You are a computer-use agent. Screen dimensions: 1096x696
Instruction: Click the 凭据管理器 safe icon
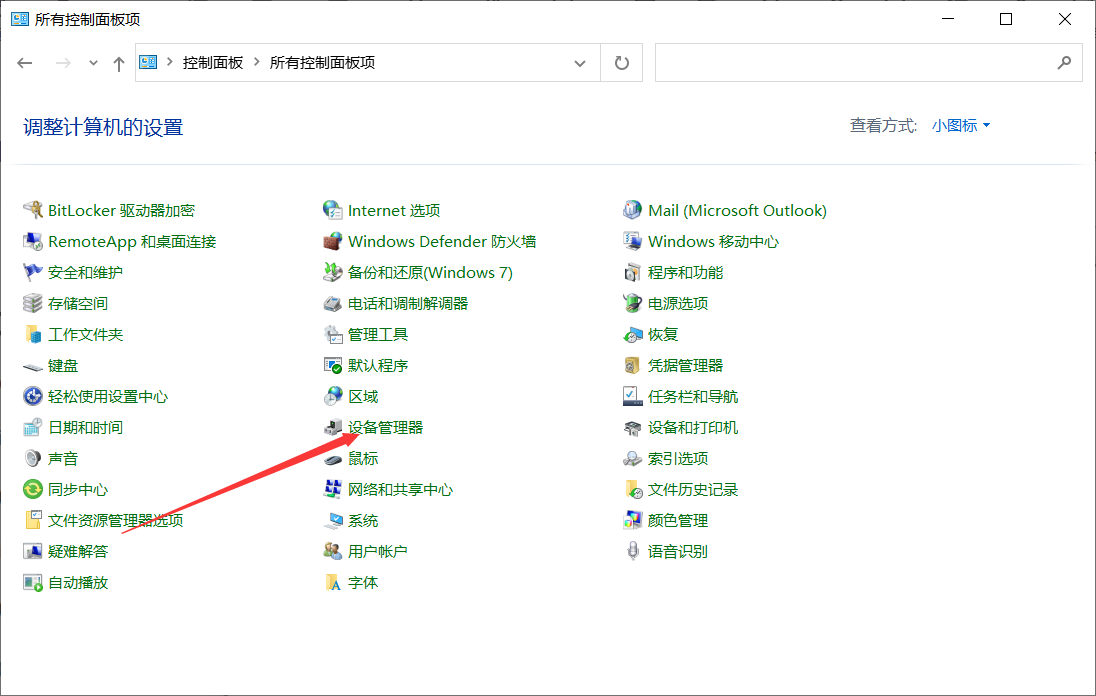(633, 365)
